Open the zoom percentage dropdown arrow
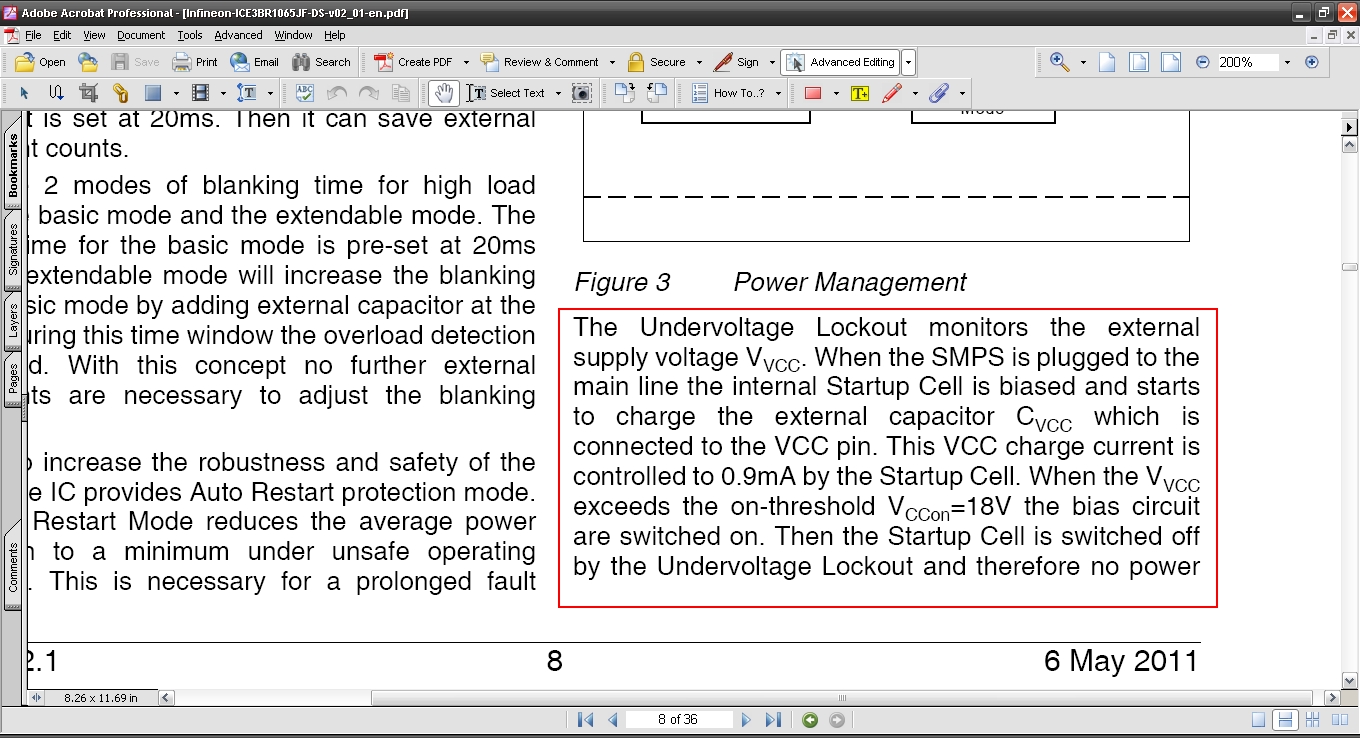 click(x=1287, y=62)
